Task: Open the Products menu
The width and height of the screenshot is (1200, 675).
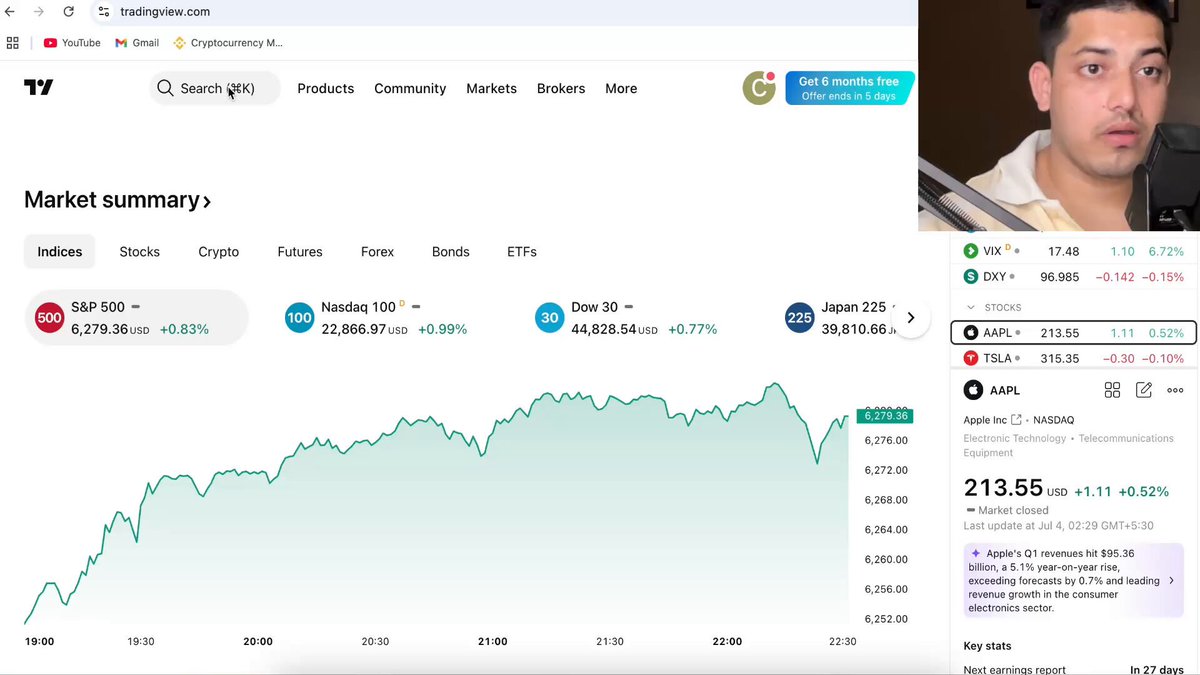Action: coord(326,88)
